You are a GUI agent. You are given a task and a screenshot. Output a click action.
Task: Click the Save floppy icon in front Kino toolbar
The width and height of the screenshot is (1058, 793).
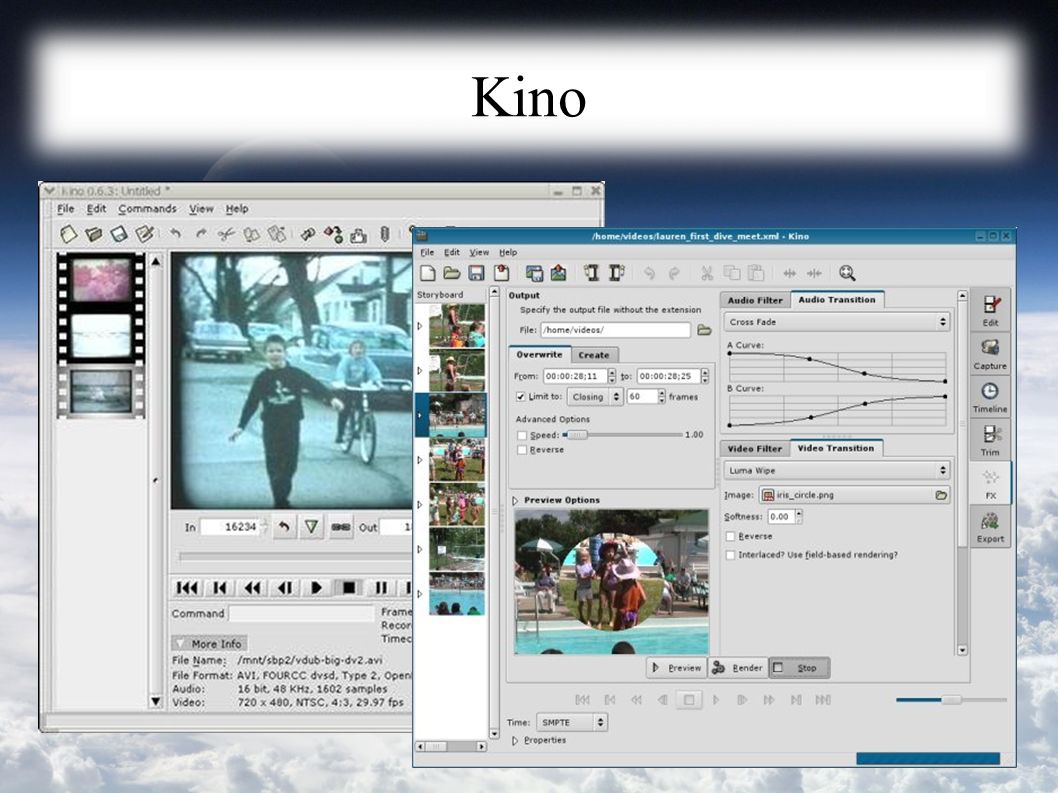(476, 273)
